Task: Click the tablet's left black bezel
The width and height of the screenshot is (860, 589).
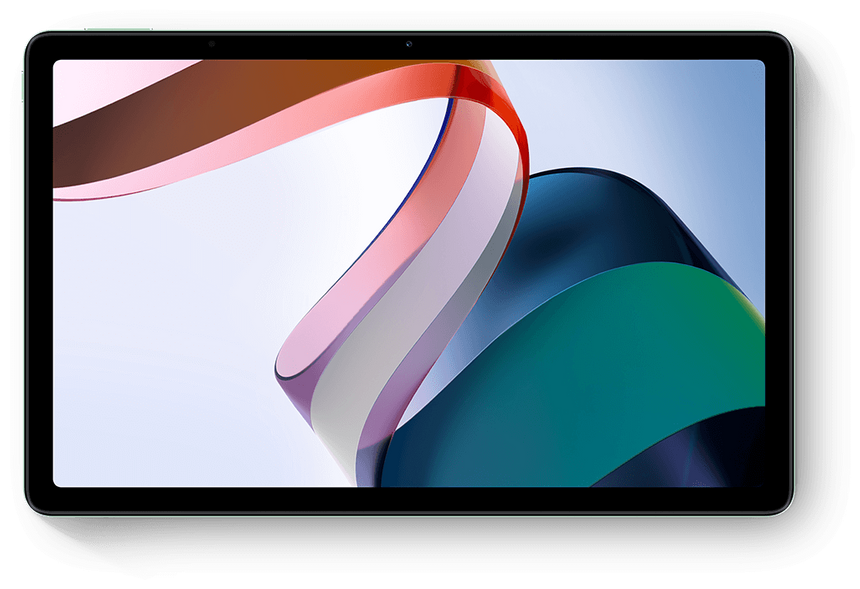Action: 39,272
